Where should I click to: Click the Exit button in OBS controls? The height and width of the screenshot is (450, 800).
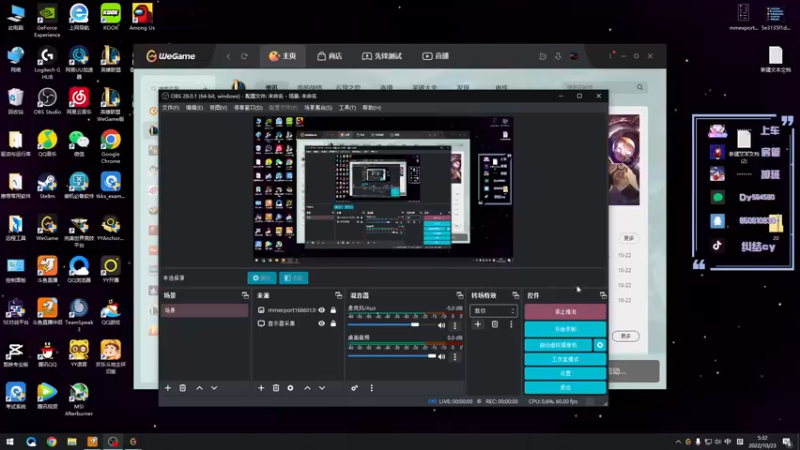(565, 388)
